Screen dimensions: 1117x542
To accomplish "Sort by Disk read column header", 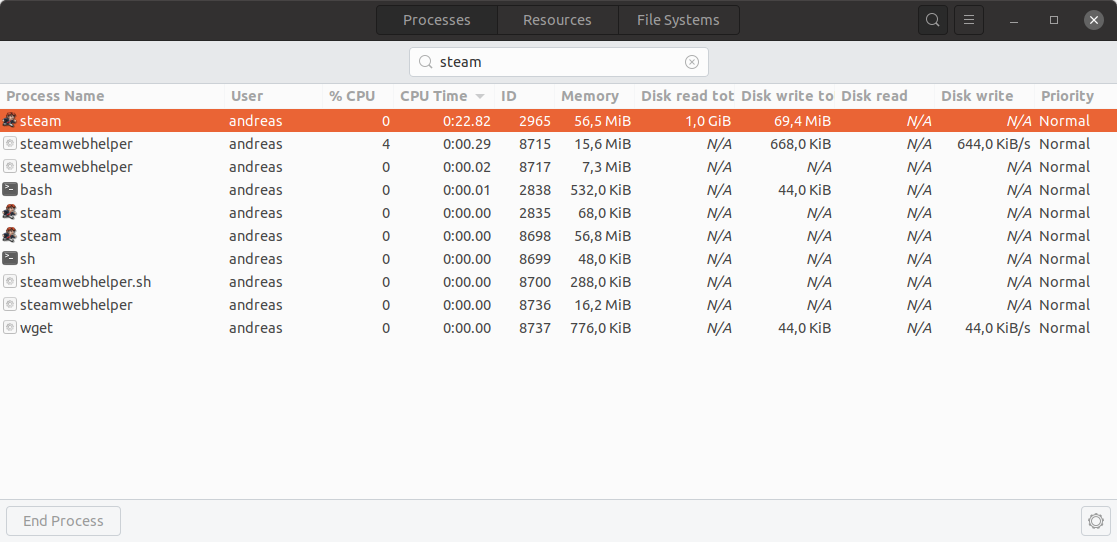I will point(884,96).
